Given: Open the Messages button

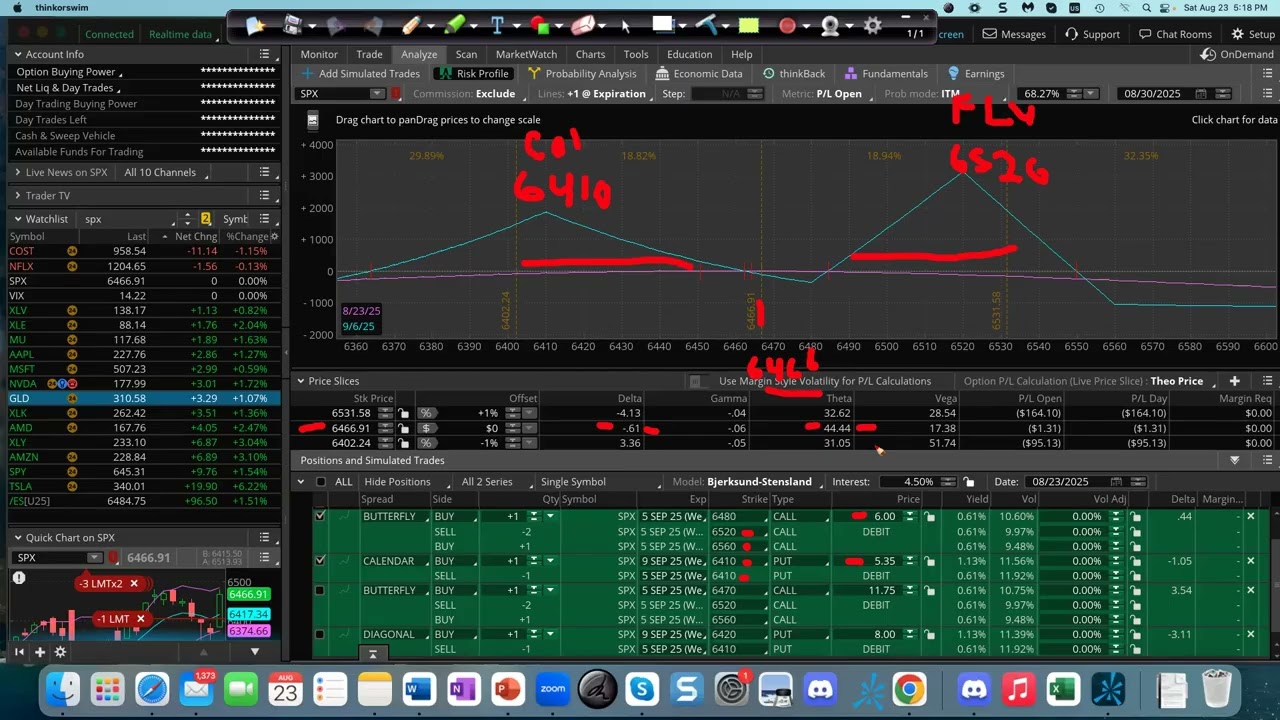Looking at the screenshot, I should 1014,34.
